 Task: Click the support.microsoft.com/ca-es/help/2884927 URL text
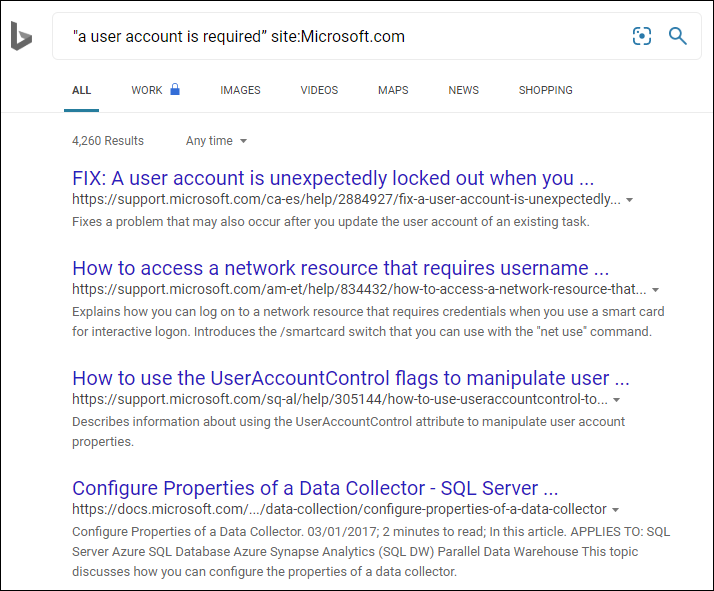[x=346, y=199]
